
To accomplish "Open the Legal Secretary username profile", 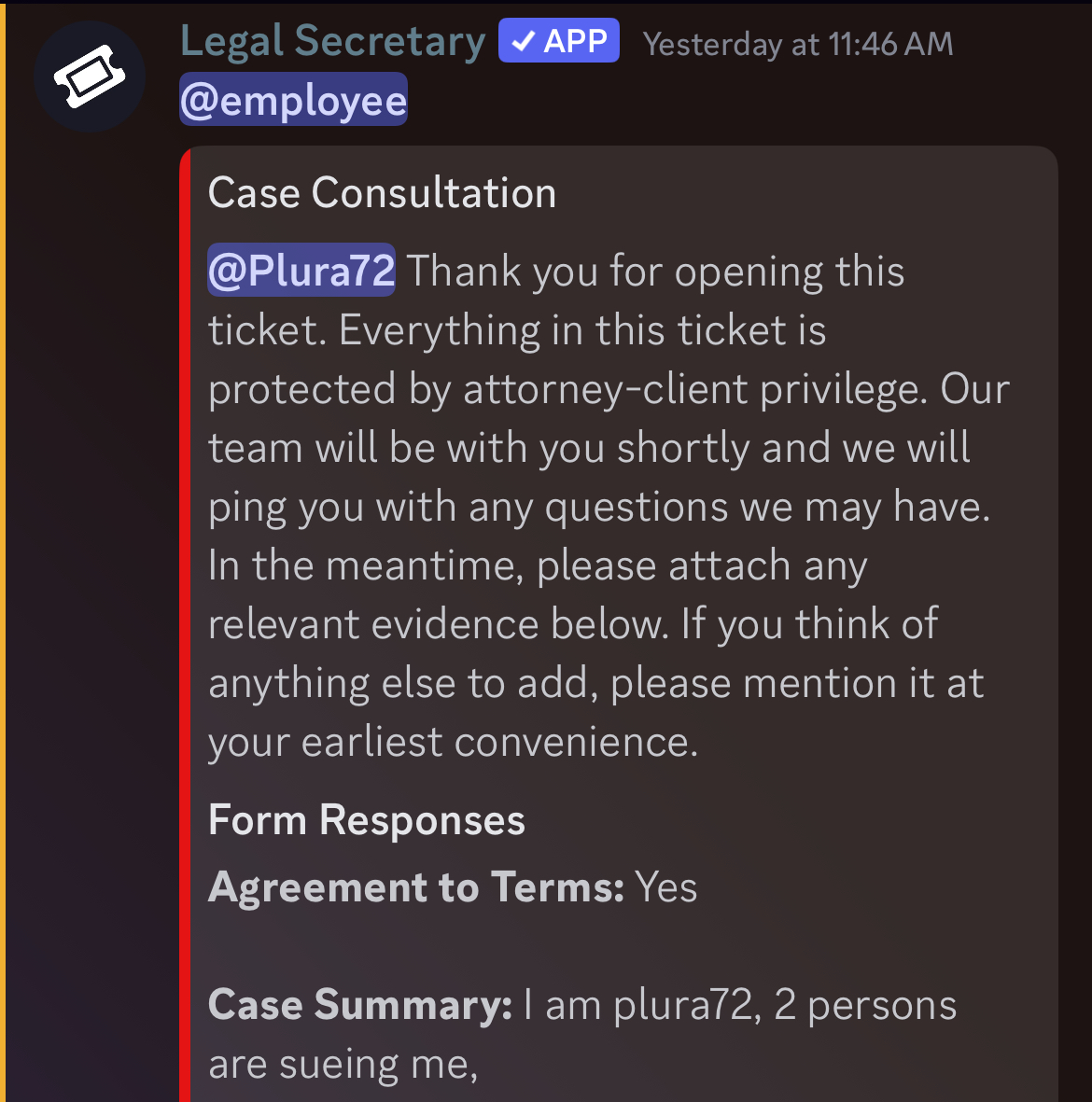I will point(332,42).
